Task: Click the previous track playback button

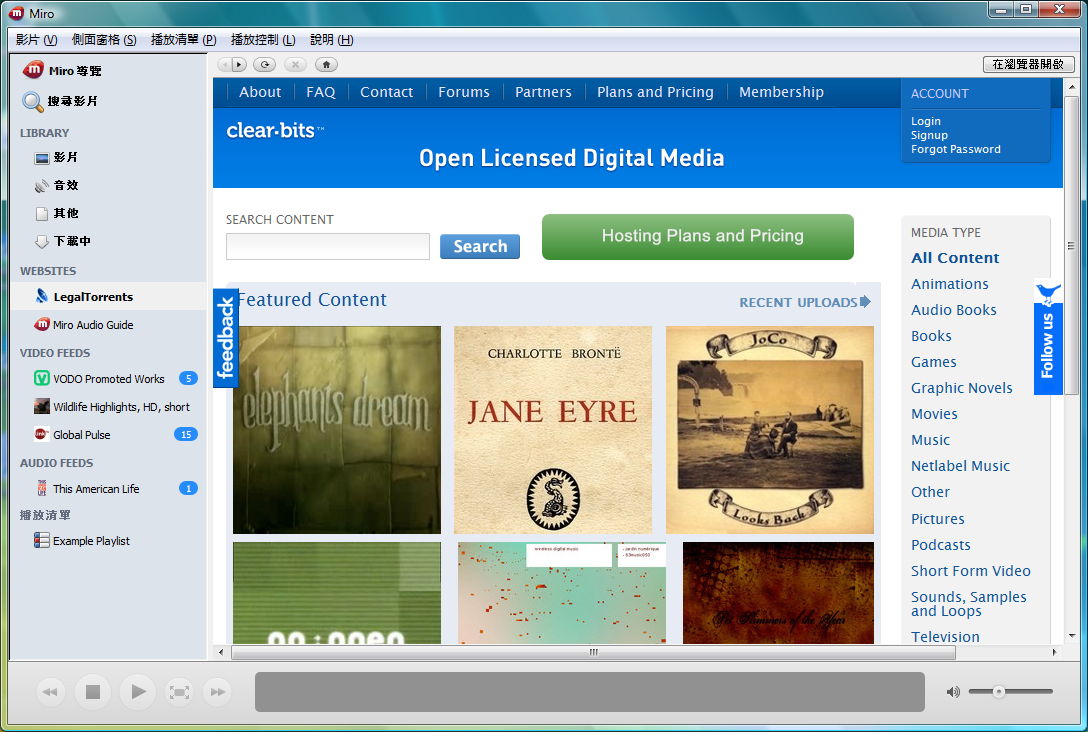Action: [x=50, y=692]
